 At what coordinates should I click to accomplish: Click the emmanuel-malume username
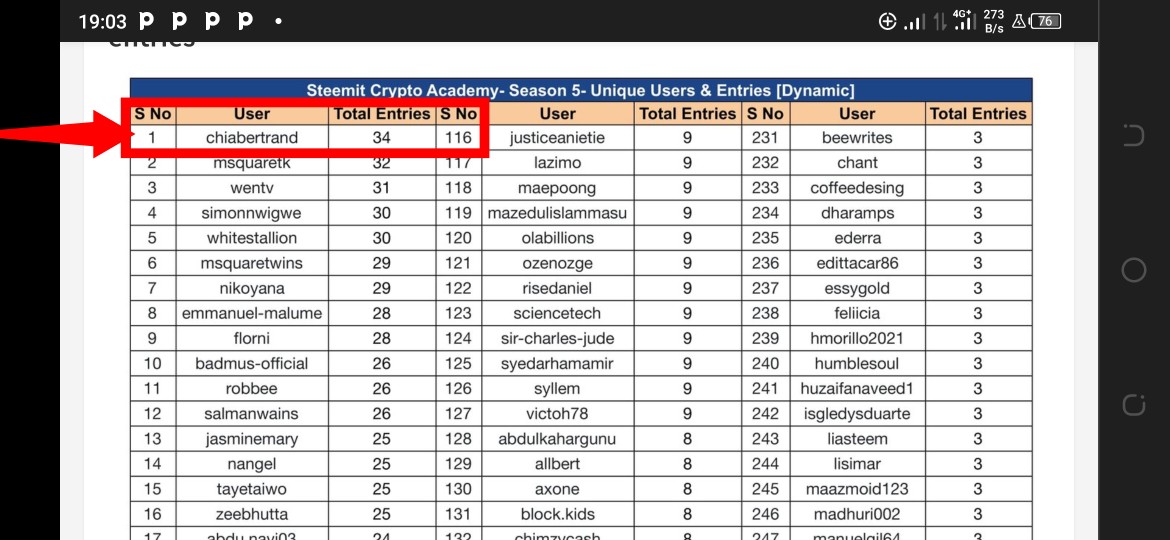point(251,313)
